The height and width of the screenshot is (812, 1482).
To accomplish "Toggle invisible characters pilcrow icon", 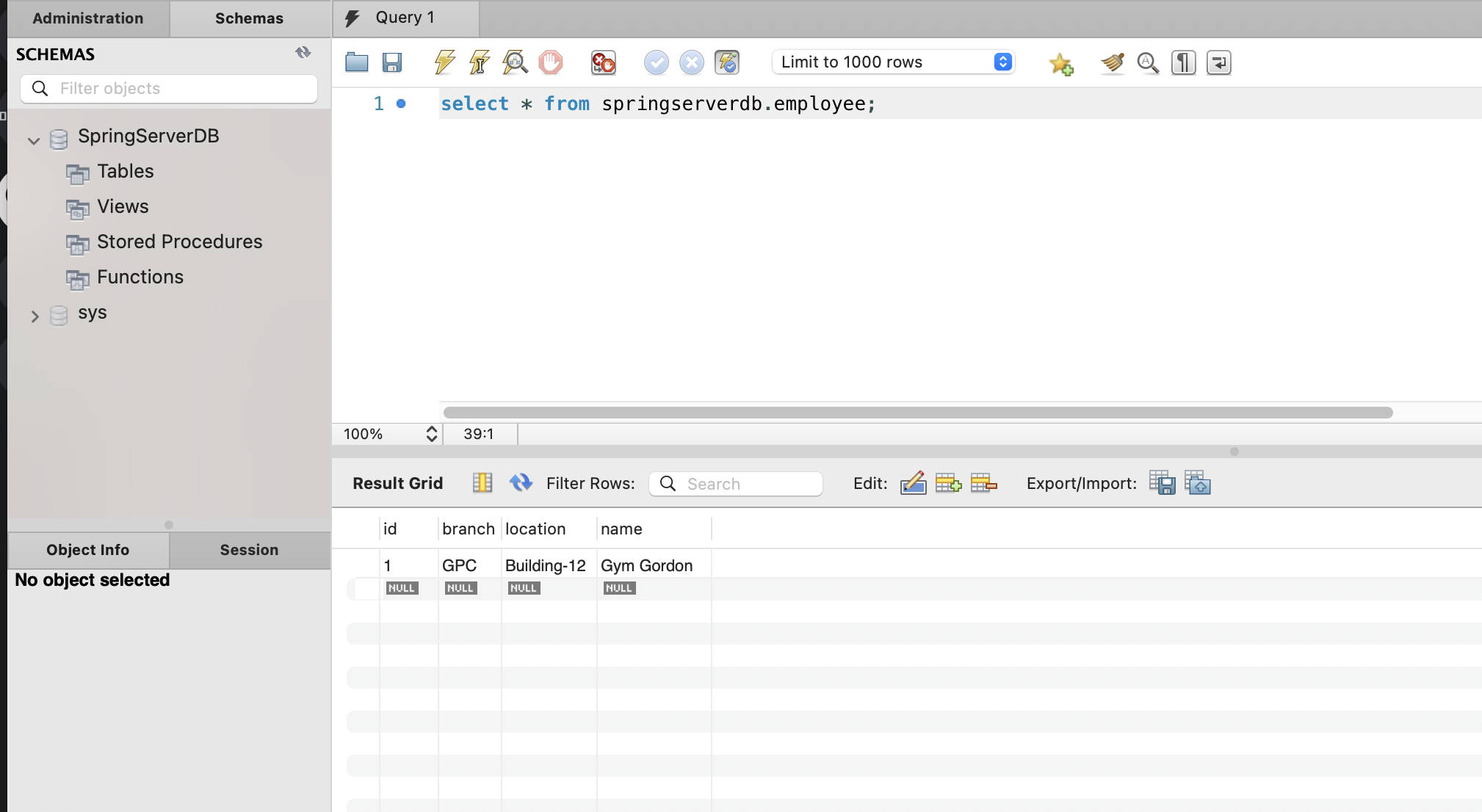I will (1183, 63).
